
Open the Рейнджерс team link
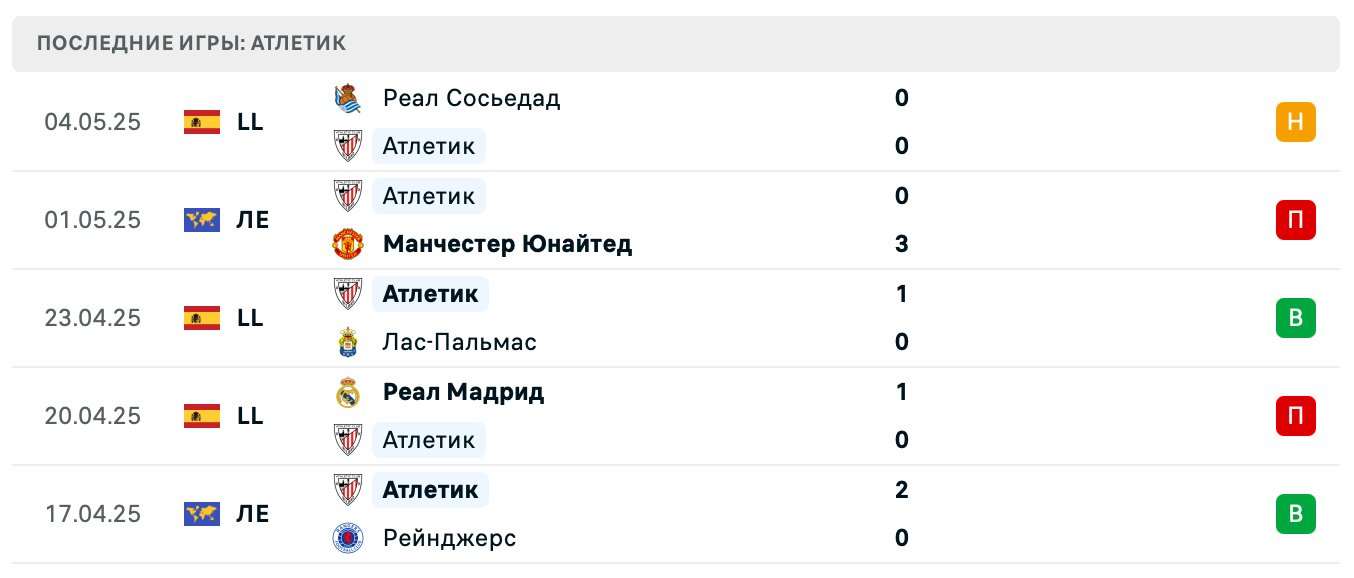(449, 538)
